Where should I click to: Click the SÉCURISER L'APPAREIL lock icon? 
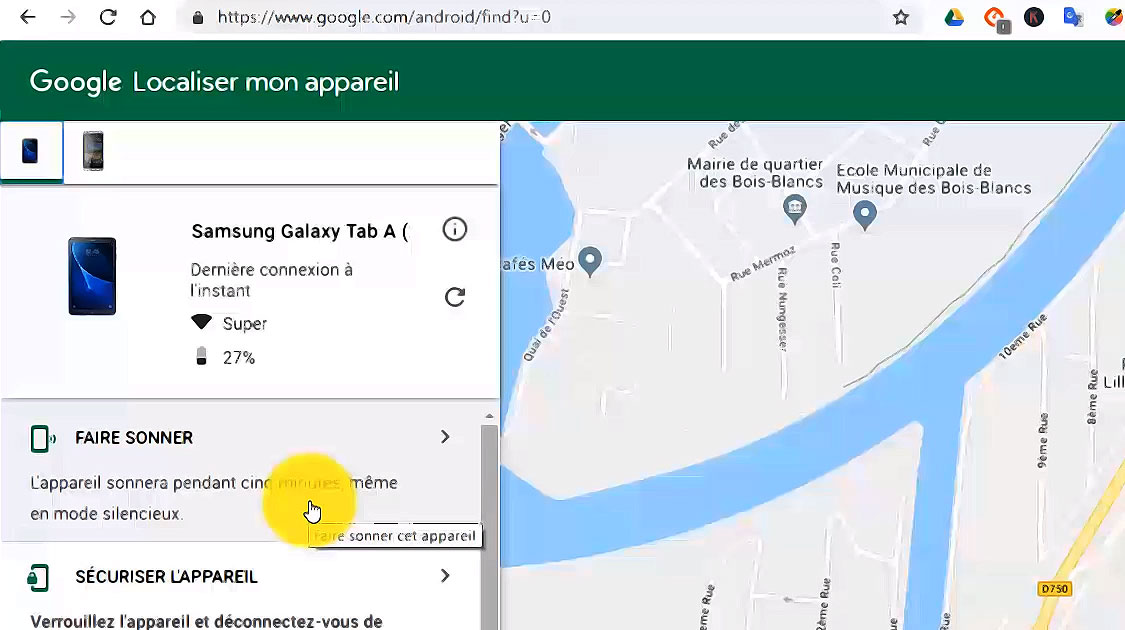[x=38, y=577]
